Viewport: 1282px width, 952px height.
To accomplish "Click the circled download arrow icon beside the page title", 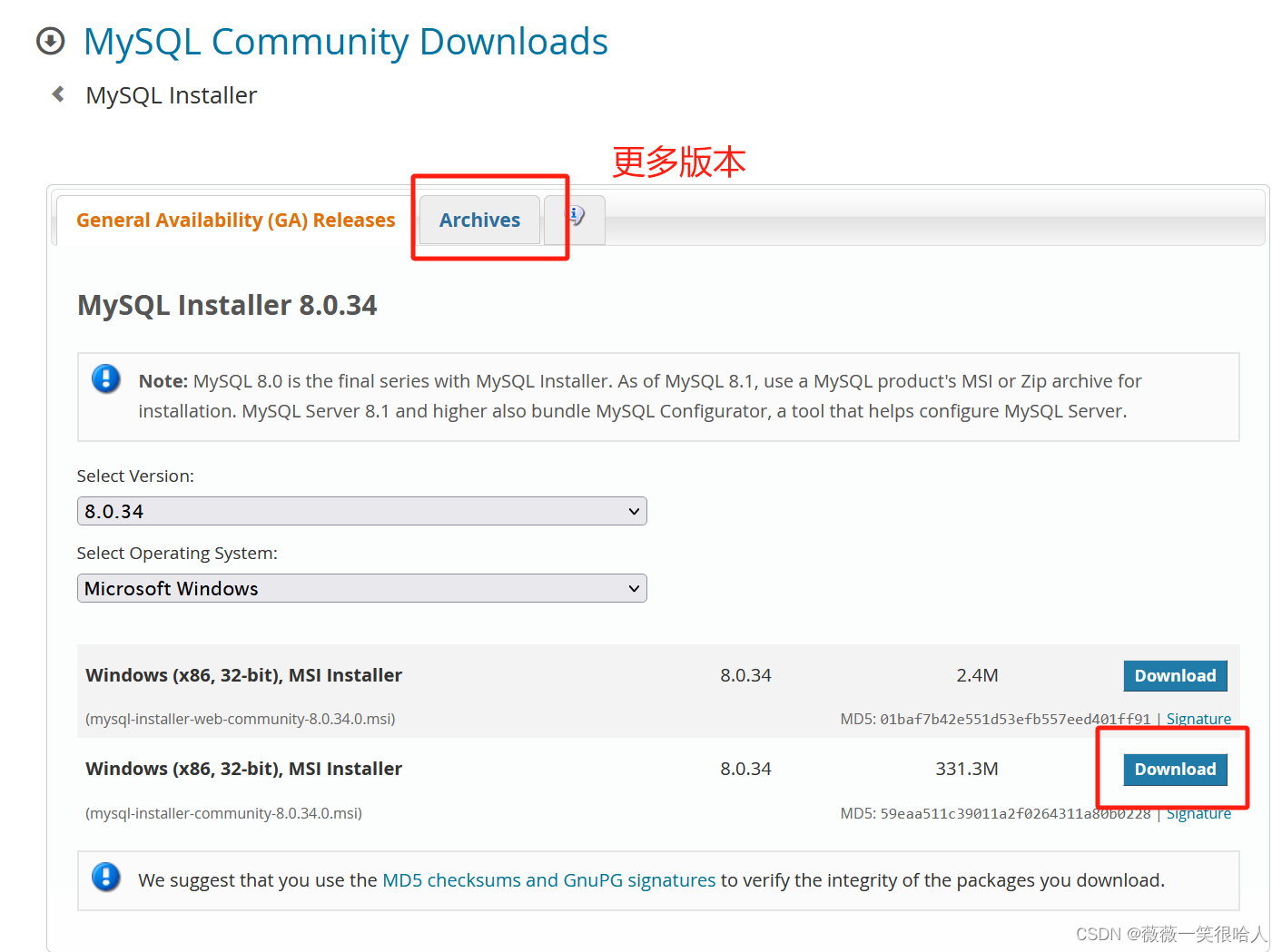I will tap(51, 41).
